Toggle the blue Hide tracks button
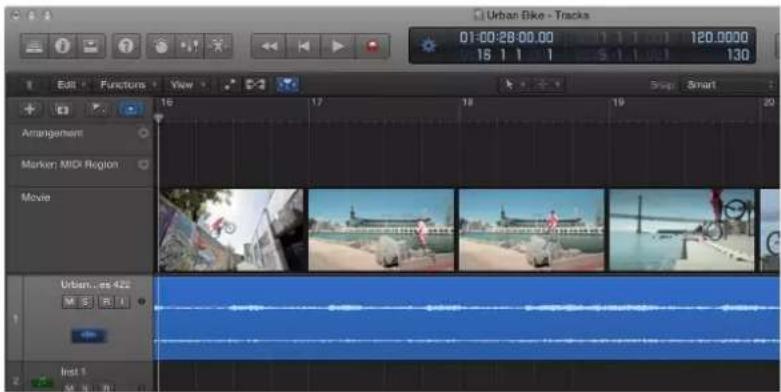This screenshot has height=392, width=781. (x=130, y=109)
